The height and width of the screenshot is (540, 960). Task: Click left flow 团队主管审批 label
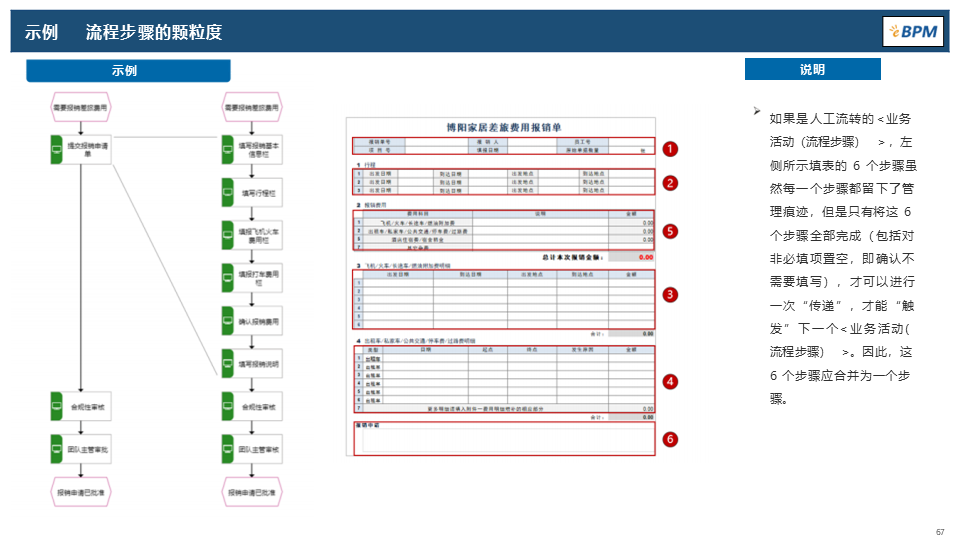tap(87, 450)
